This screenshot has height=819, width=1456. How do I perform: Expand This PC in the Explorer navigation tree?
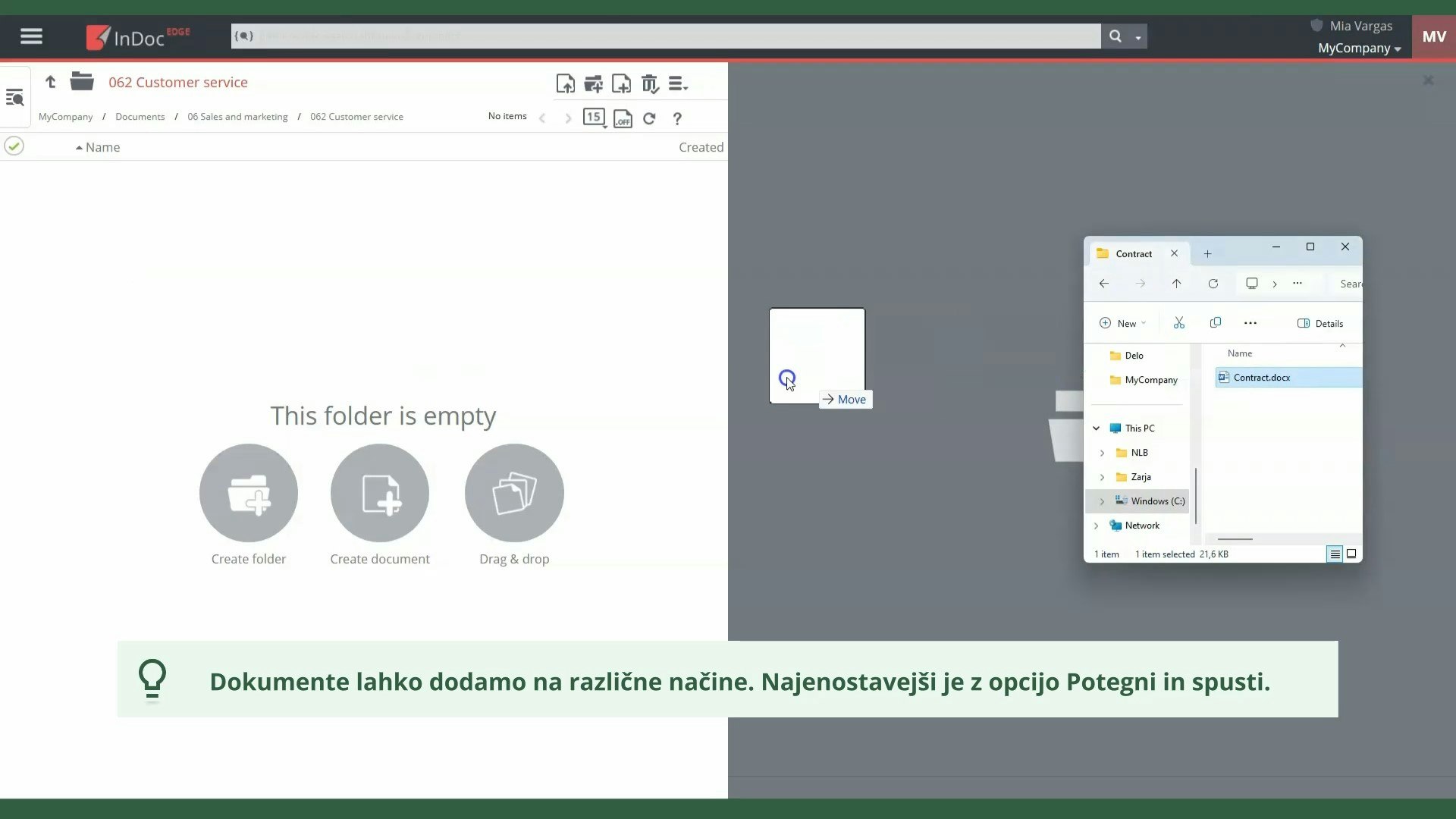[x=1097, y=428]
